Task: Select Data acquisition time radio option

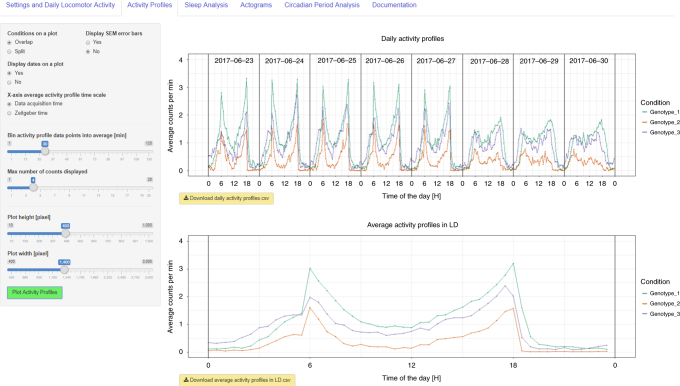Action: (x=9, y=104)
